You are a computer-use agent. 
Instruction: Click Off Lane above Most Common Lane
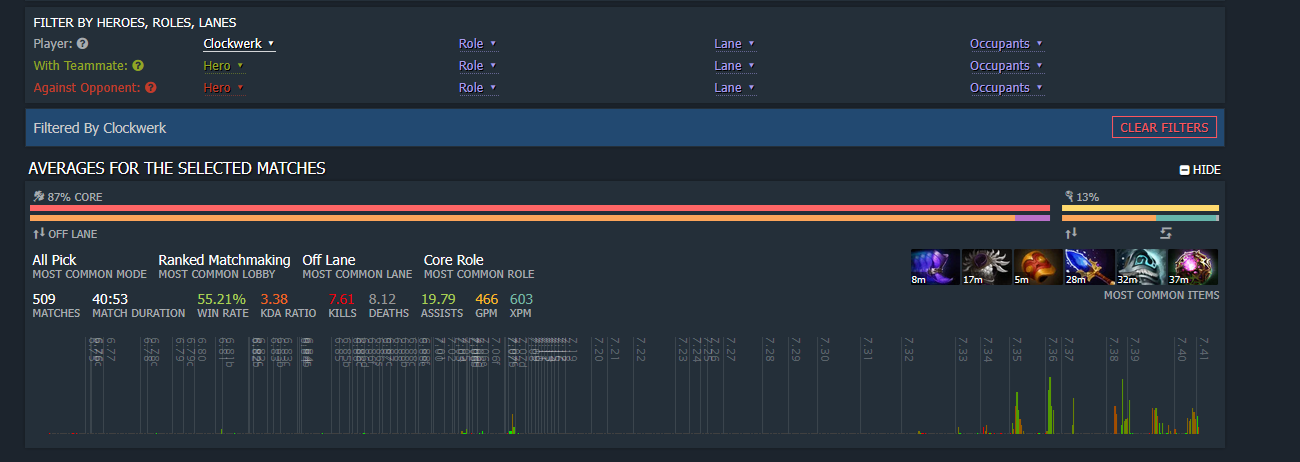click(x=329, y=260)
